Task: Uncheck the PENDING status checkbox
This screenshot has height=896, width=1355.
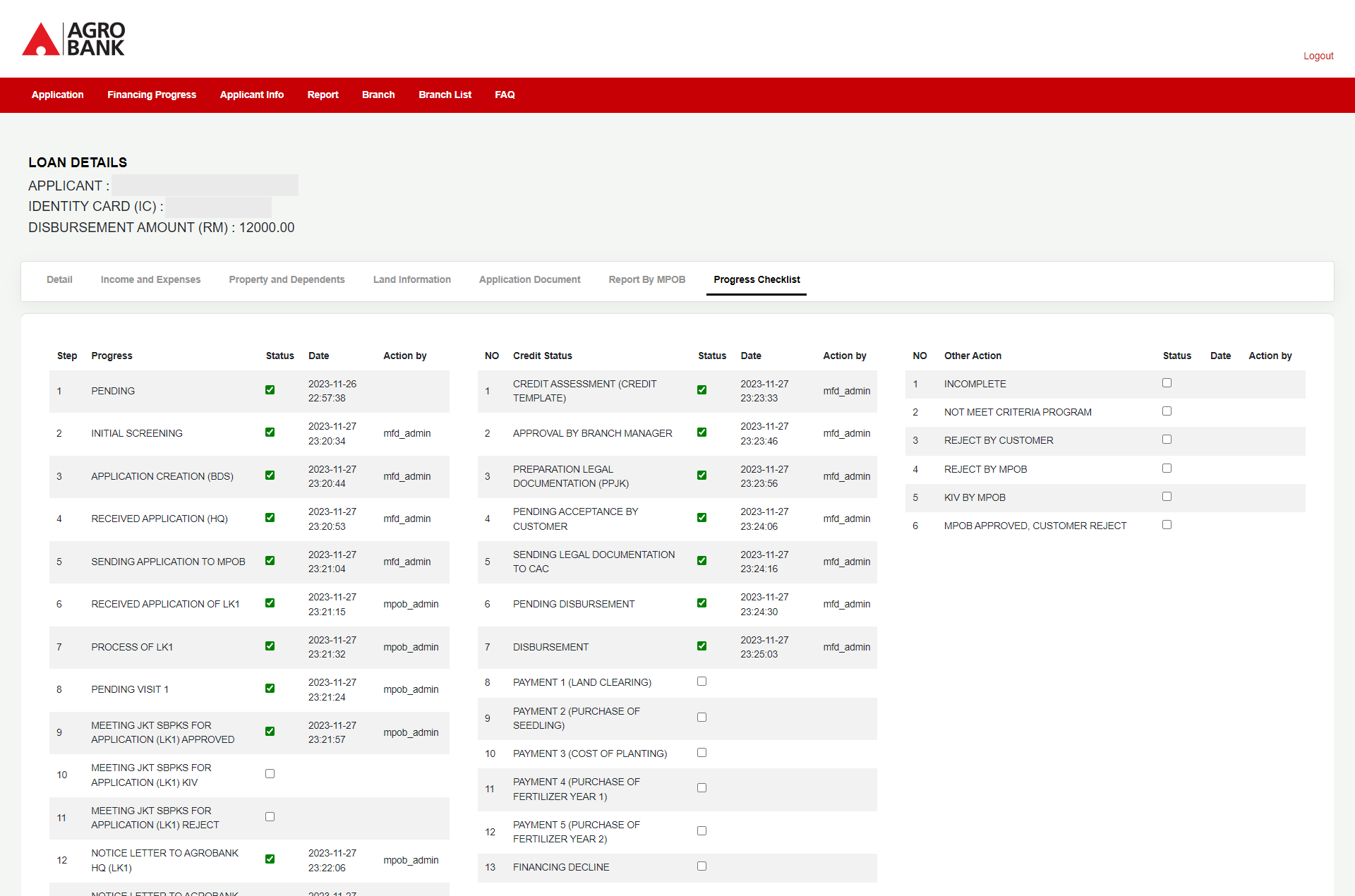Action: tap(270, 390)
